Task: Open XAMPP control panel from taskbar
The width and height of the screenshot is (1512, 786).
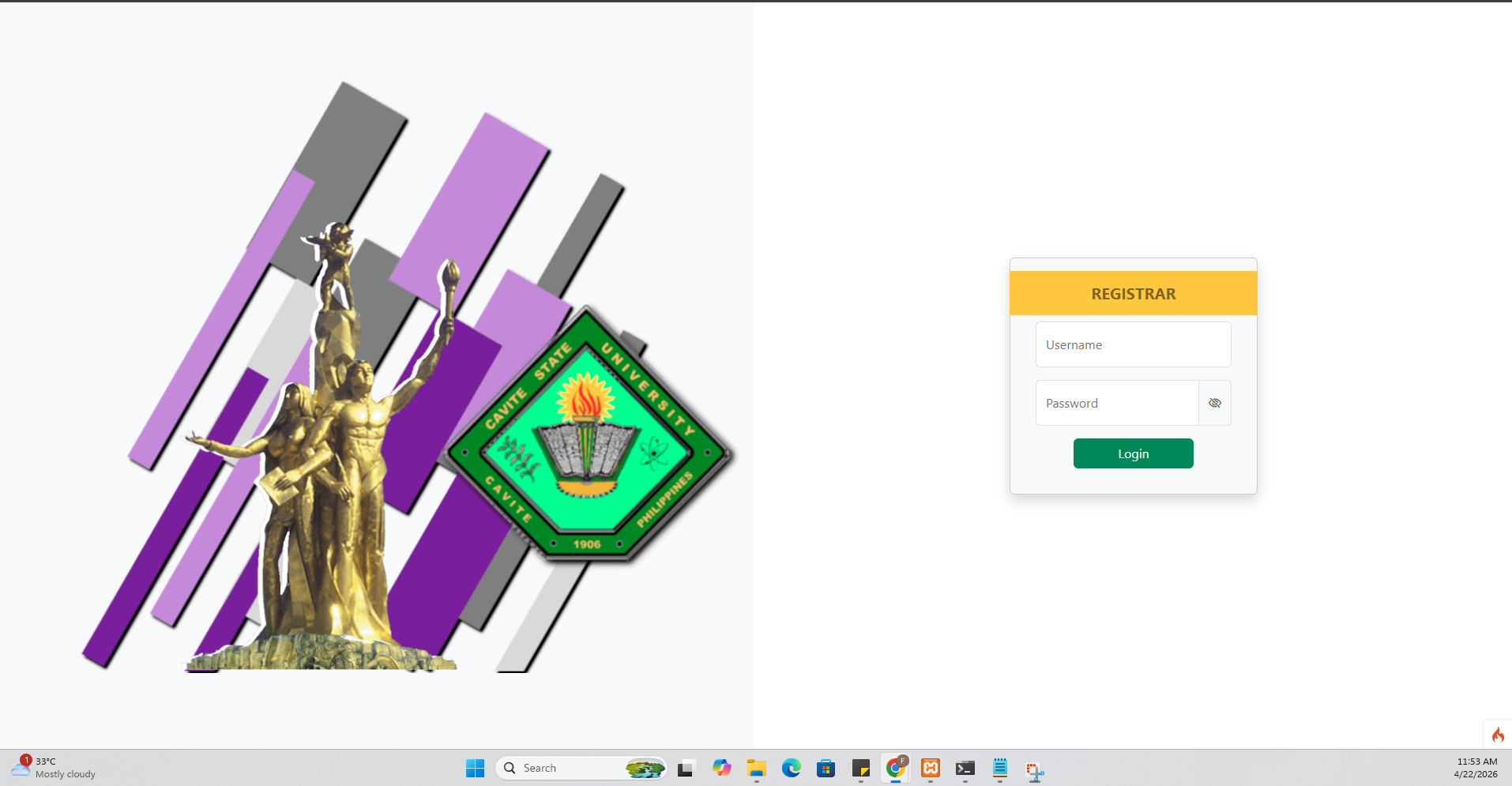Action: coord(930,768)
